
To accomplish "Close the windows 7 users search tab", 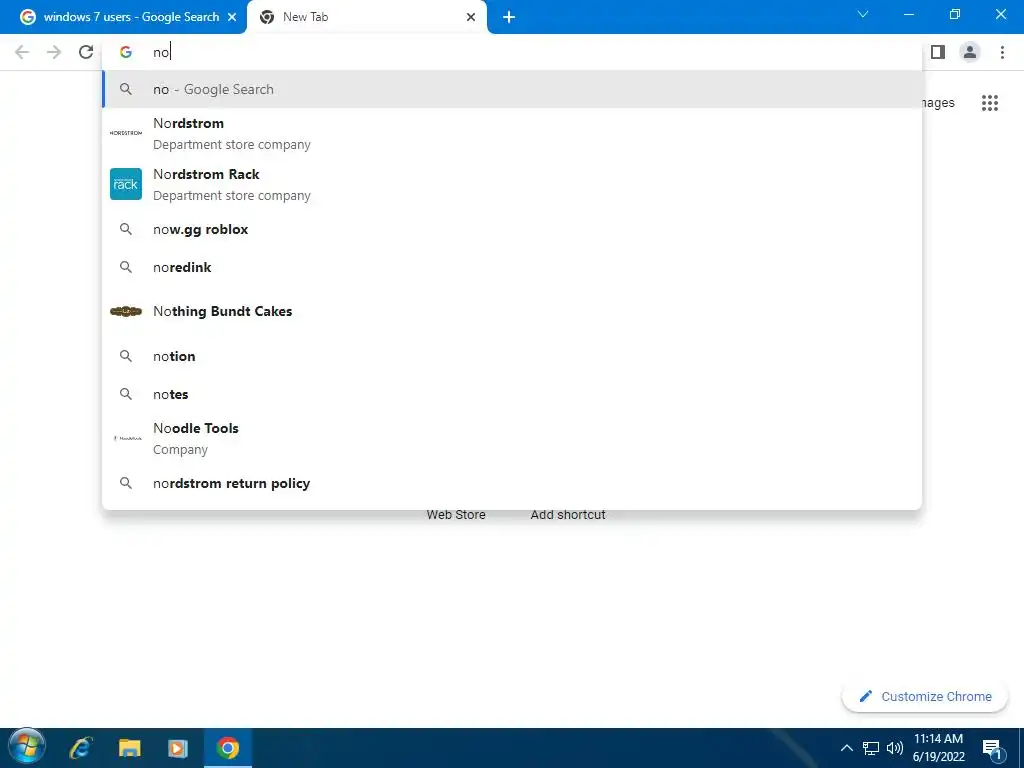I will pos(232,17).
